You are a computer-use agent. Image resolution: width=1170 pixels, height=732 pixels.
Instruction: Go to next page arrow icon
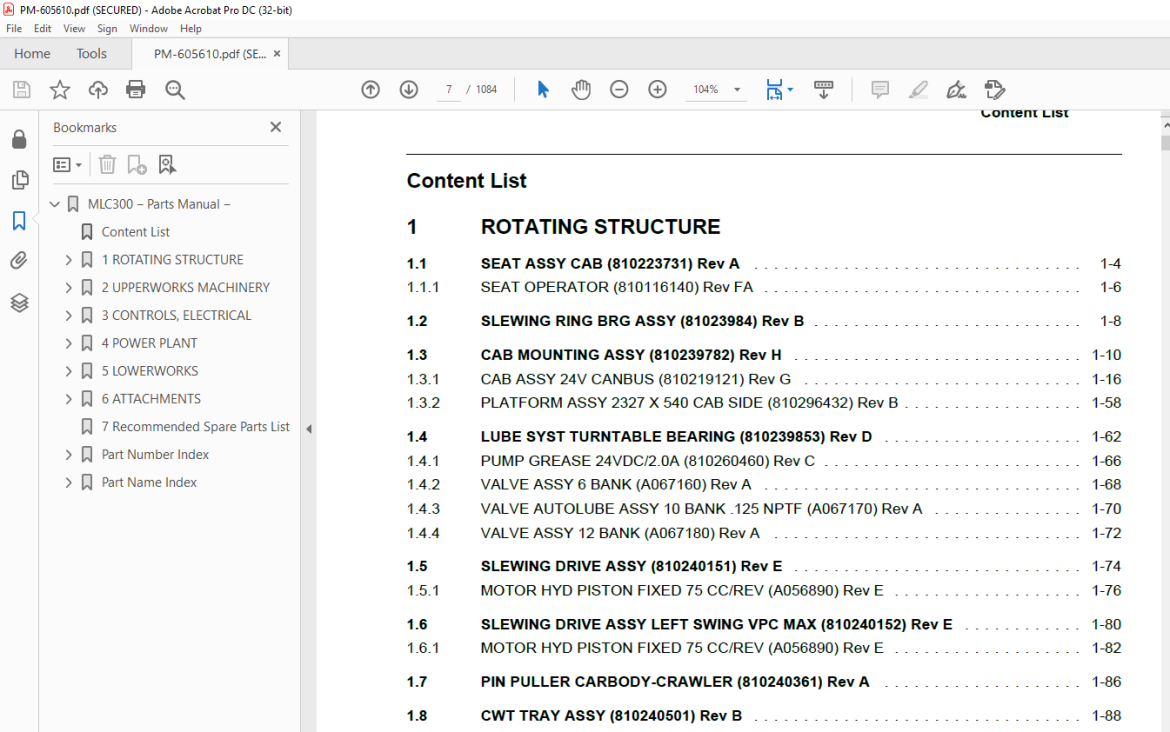click(409, 90)
